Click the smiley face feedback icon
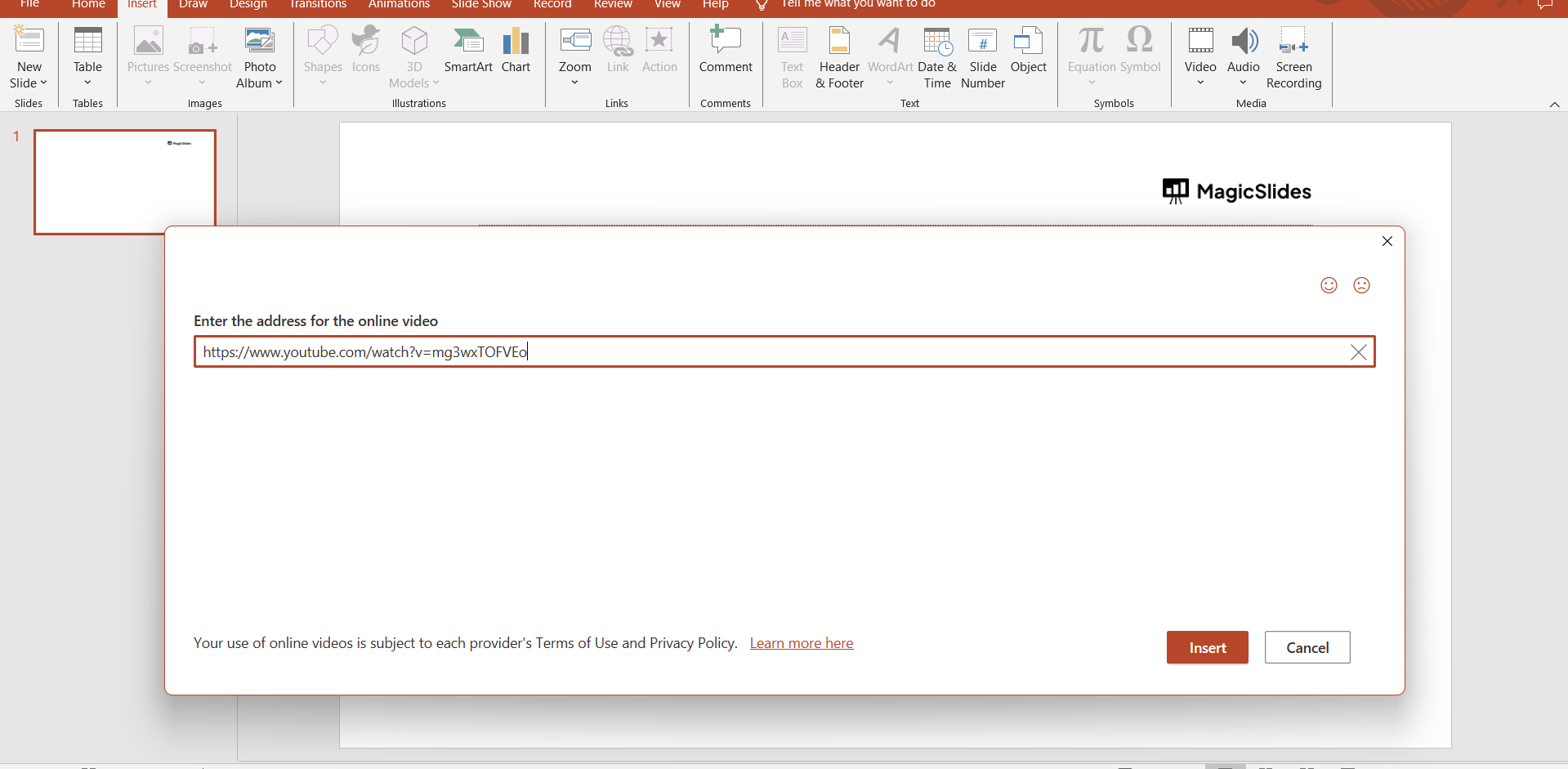This screenshot has height=769, width=1568. coord(1329,285)
